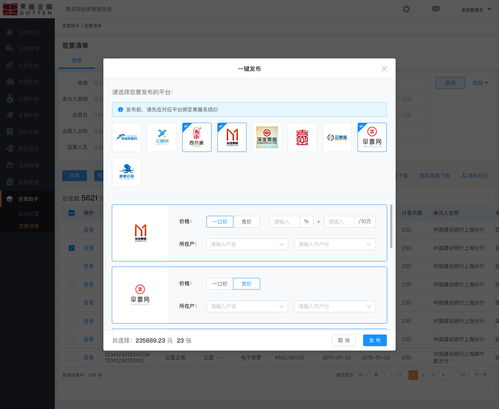This screenshot has width=499, height=409.
Task: Click the home icon in the sidebar
Action: coord(10,32)
